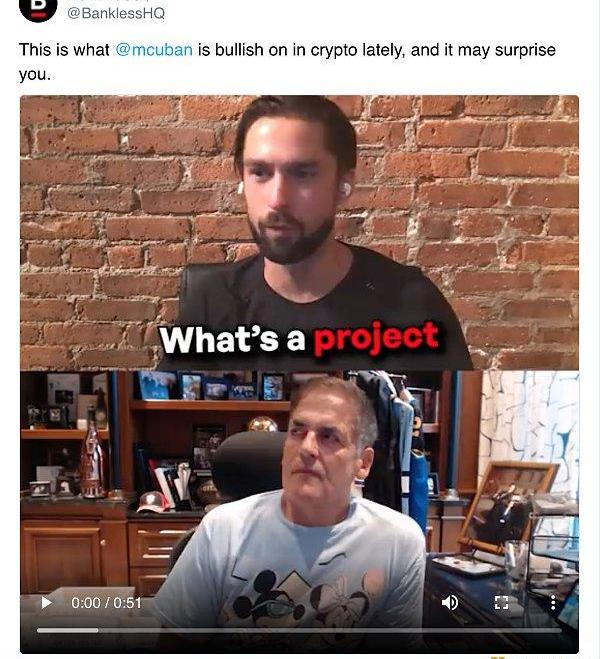Open the @BanklessHQ profile handle
Image resolution: width=600 pixels, height=659 pixels.
(x=116, y=13)
